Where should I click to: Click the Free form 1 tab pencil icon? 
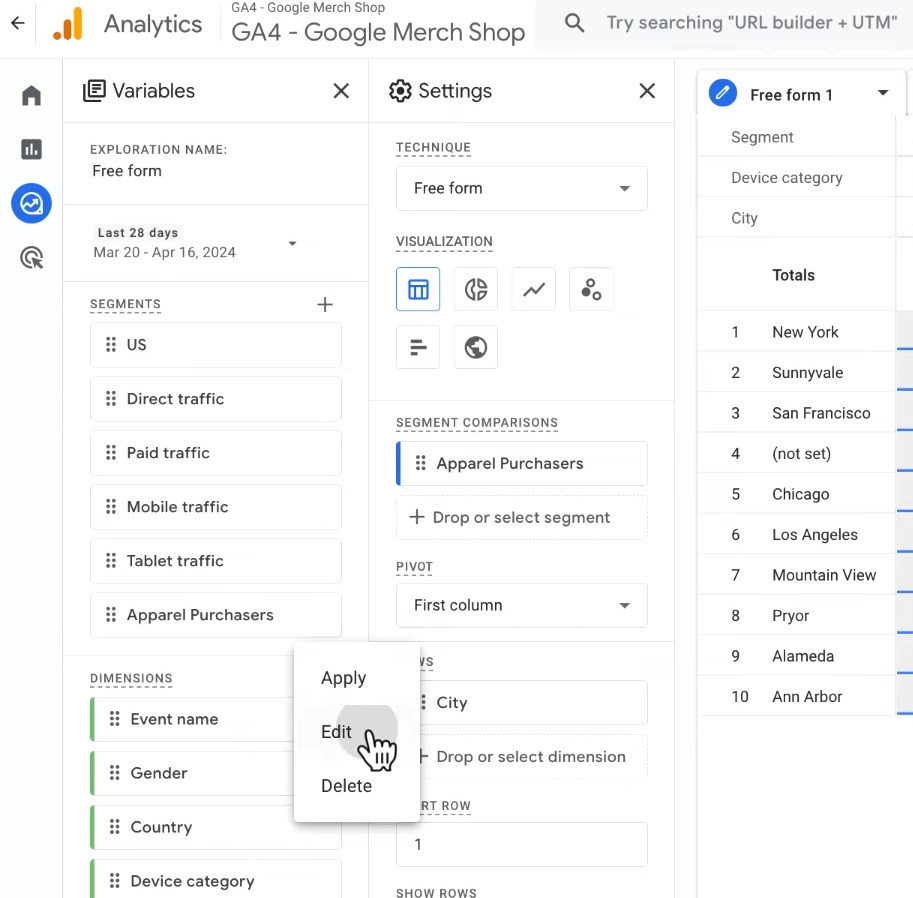723,93
